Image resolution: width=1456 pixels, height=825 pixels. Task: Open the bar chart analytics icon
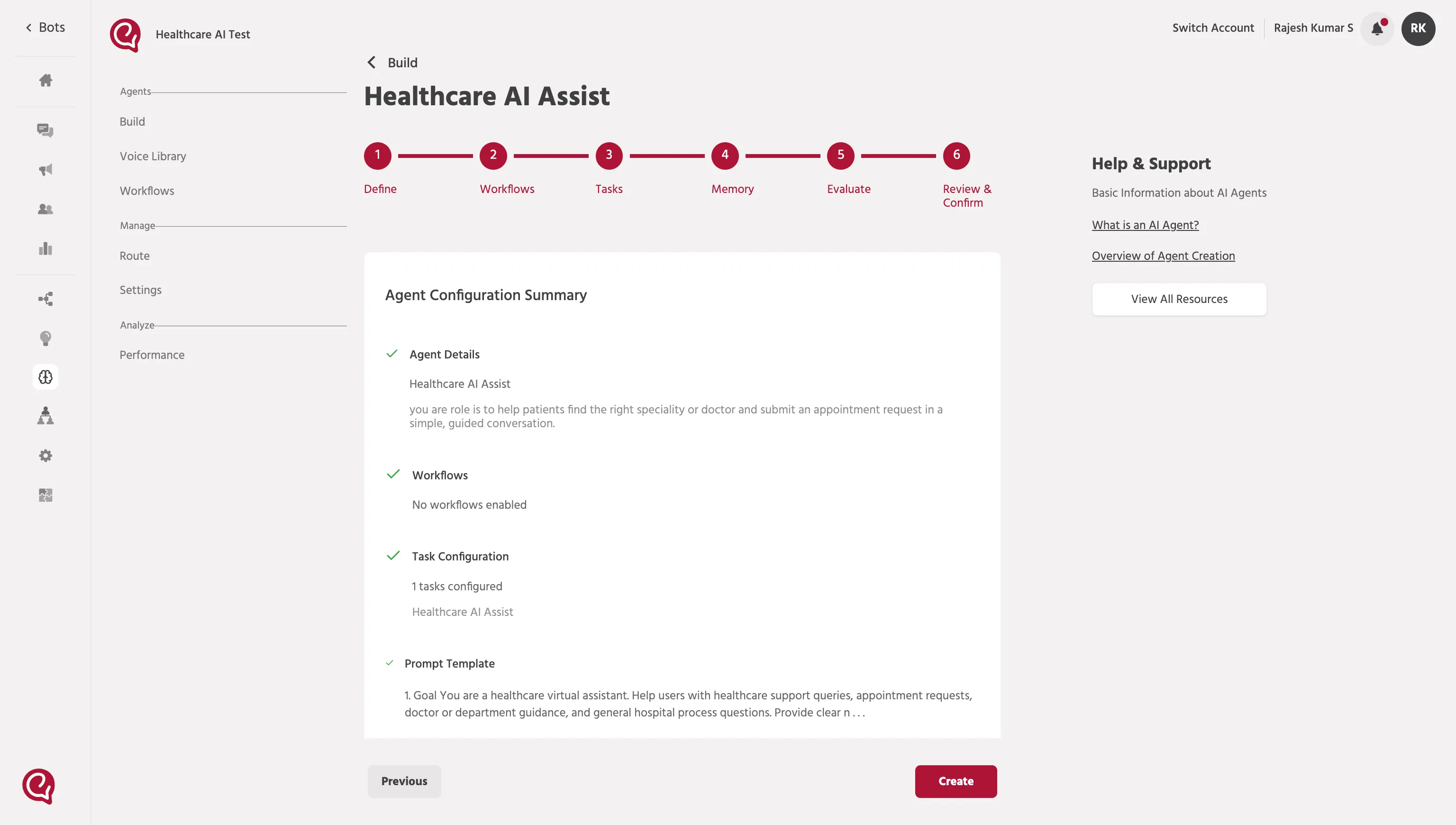tap(45, 248)
